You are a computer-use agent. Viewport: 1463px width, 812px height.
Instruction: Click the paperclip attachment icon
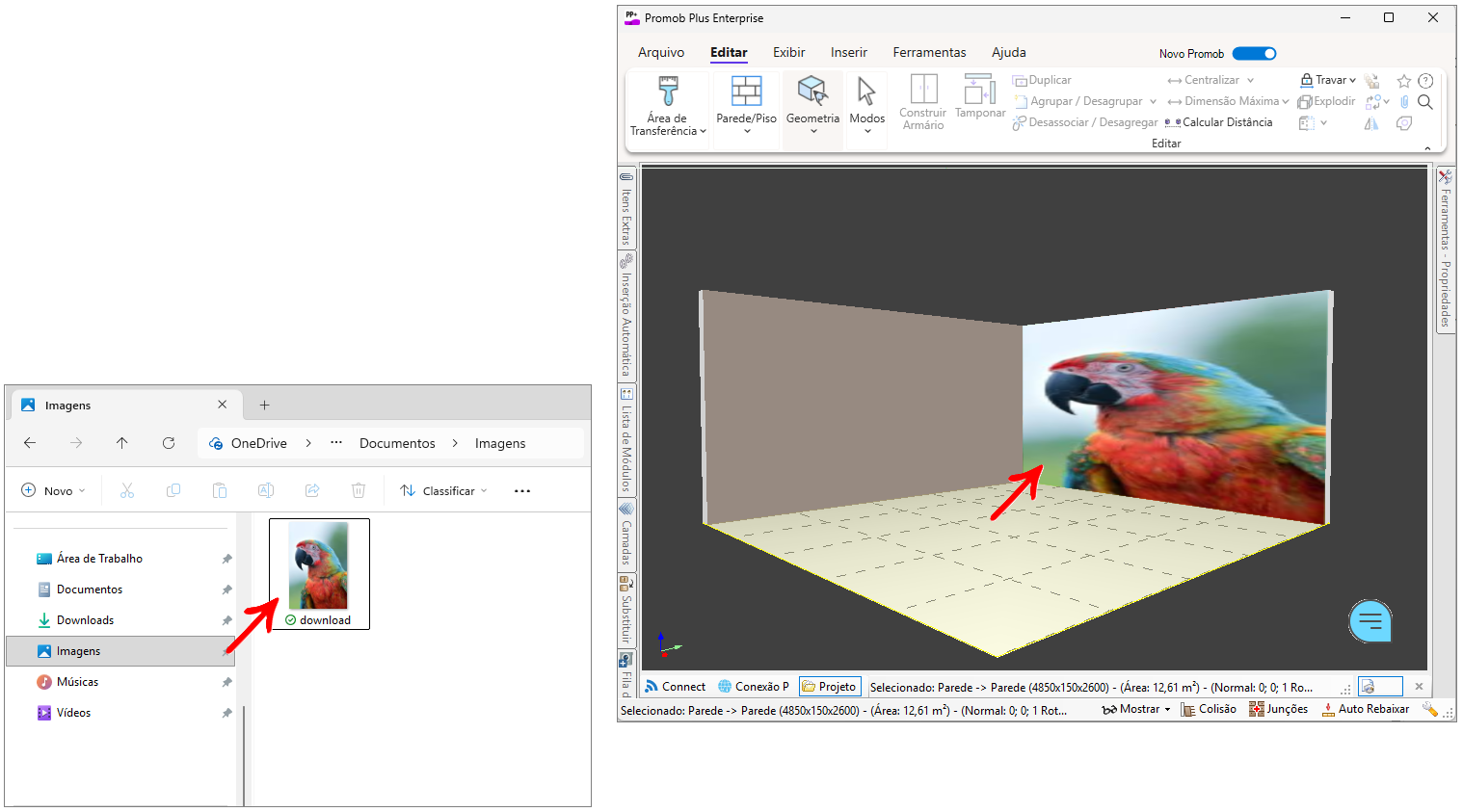[1404, 102]
